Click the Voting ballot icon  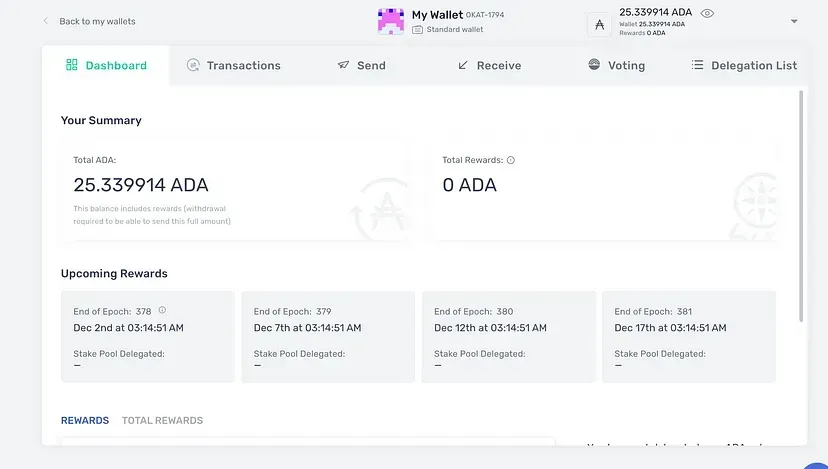coord(594,64)
